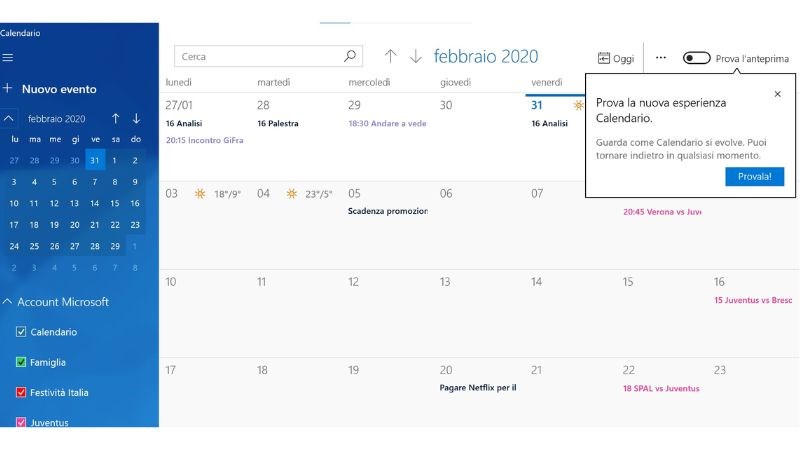Open the febbraio 2020 month picker
Image resolution: width=800 pixels, height=450 pixels.
[x=486, y=56]
